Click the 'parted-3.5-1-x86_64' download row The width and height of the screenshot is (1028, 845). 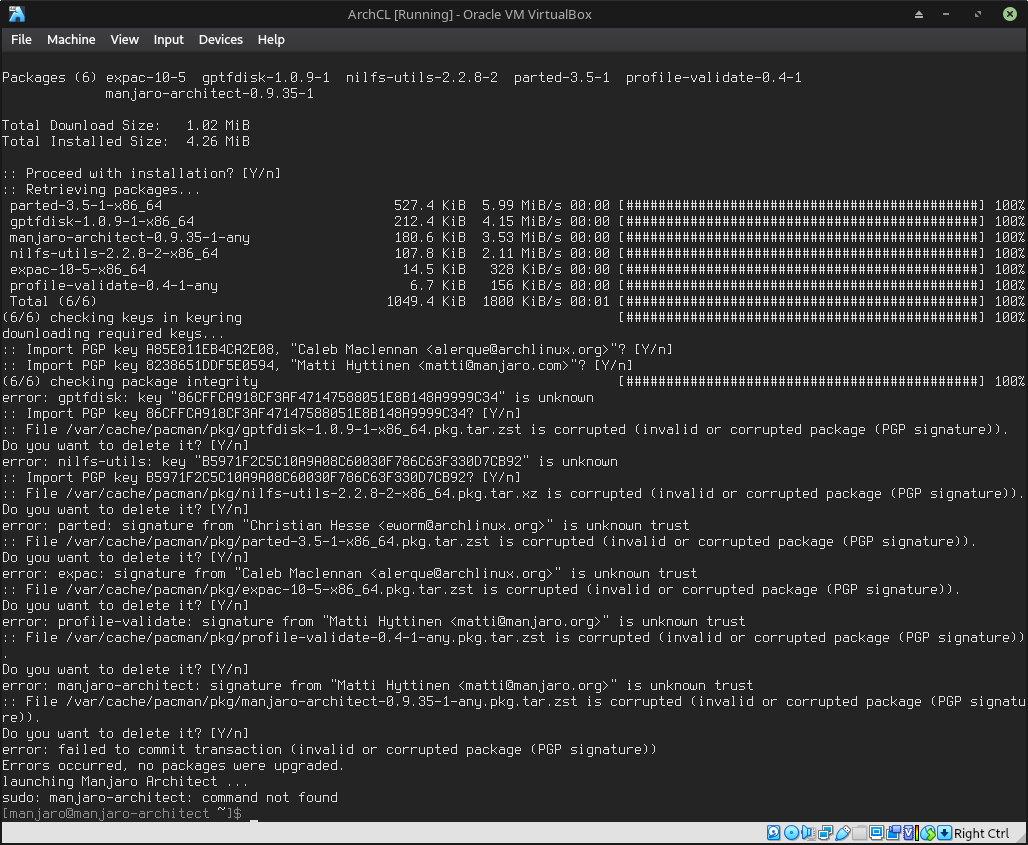(x=517, y=205)
